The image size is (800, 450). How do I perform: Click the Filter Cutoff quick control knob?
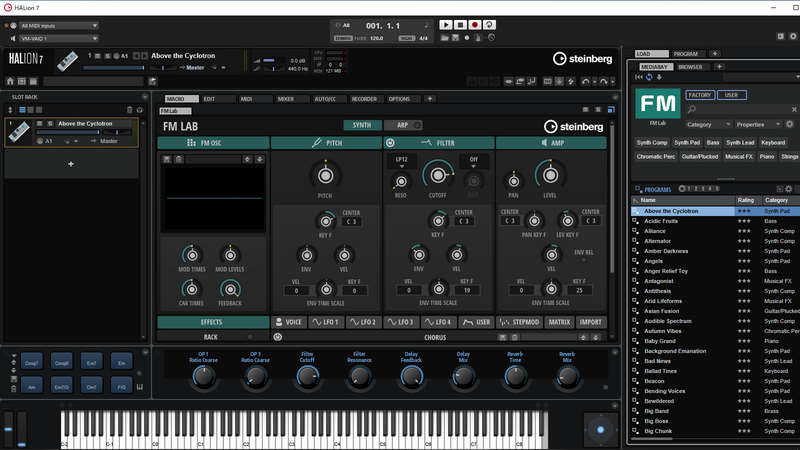pos(307,377)
